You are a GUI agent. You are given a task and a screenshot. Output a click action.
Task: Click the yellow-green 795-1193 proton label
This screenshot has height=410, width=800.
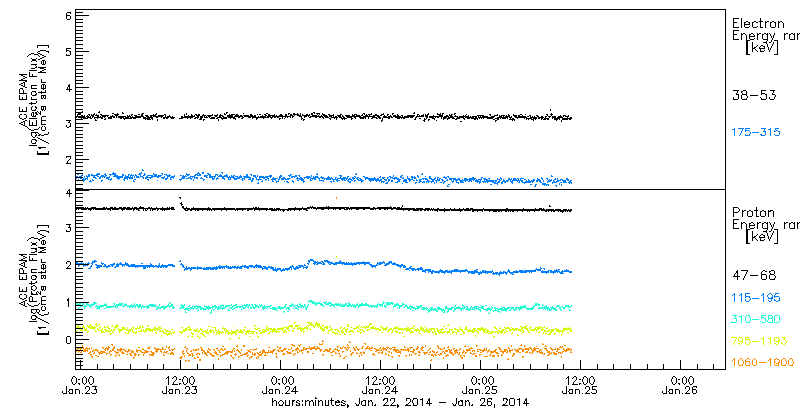click(x=759, y=341)
